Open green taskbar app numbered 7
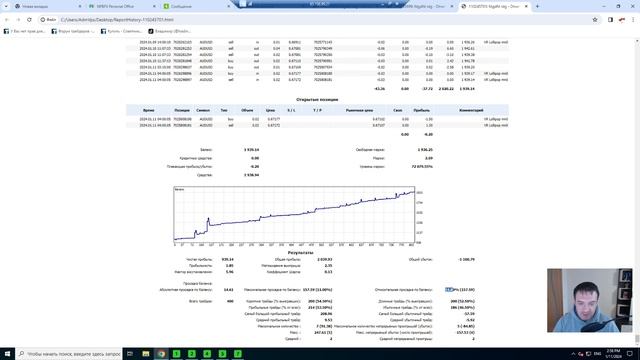640x360 pixels. coord(238,354)
